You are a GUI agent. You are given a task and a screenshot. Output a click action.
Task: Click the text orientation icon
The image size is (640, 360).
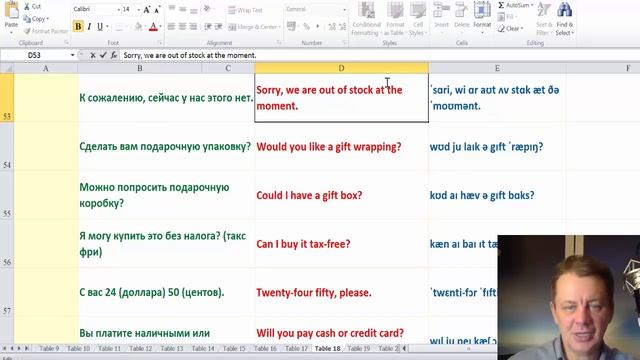click(x=208, y=9)
